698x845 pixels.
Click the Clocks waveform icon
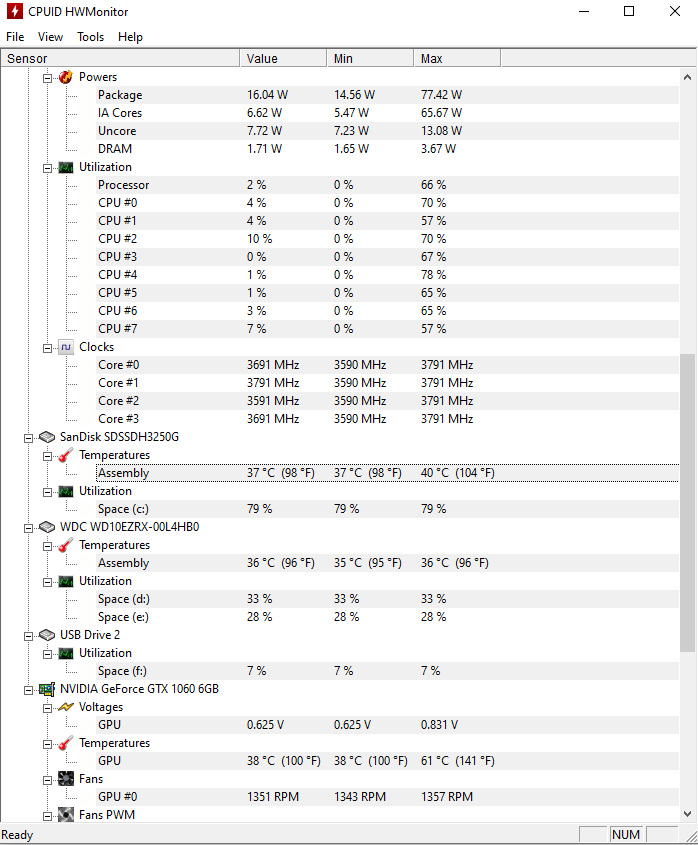(x=66, y=347)
